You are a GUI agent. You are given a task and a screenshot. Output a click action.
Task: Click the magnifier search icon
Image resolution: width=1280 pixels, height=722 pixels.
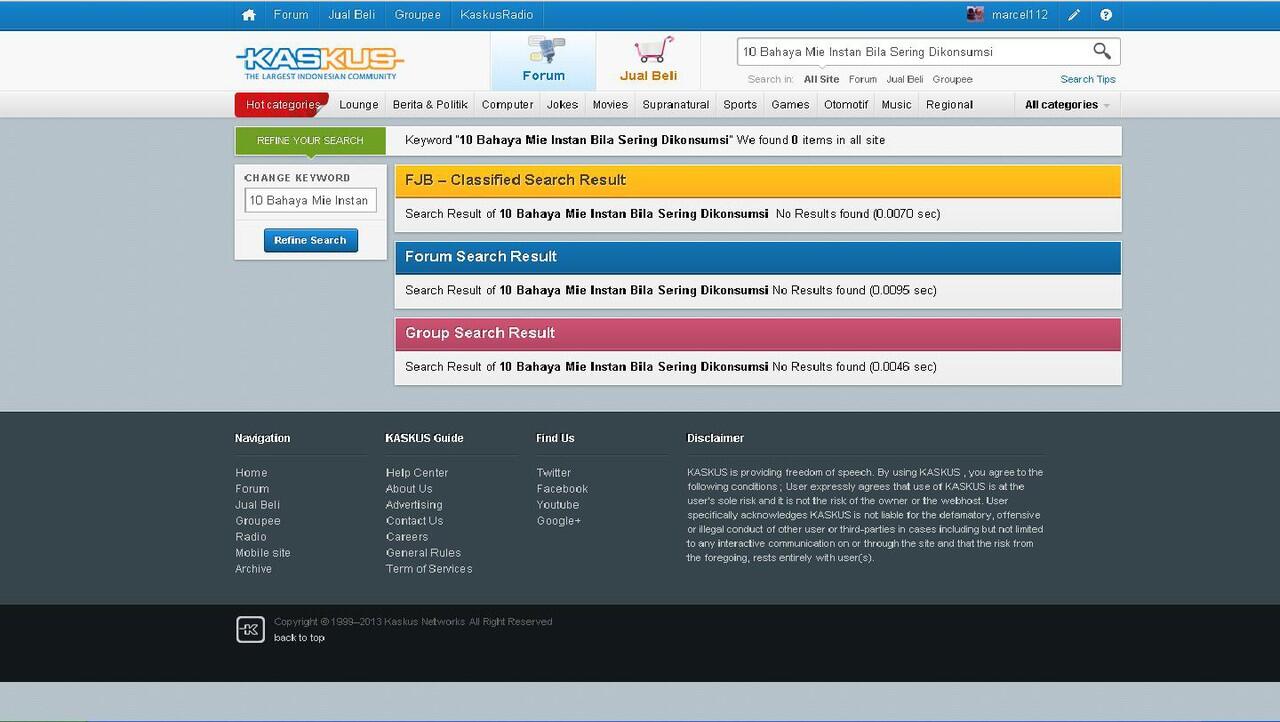tap(1101, 51)
